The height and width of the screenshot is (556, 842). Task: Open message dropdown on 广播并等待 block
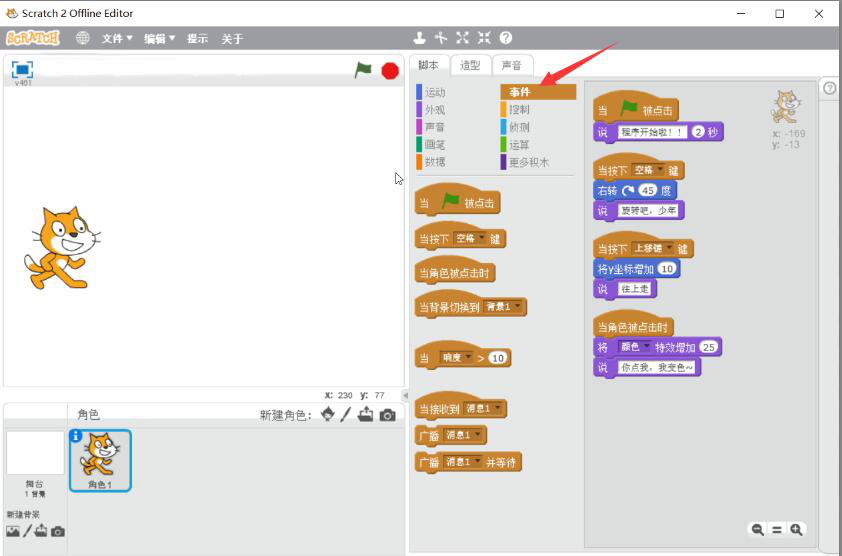[x=462, y=462]
